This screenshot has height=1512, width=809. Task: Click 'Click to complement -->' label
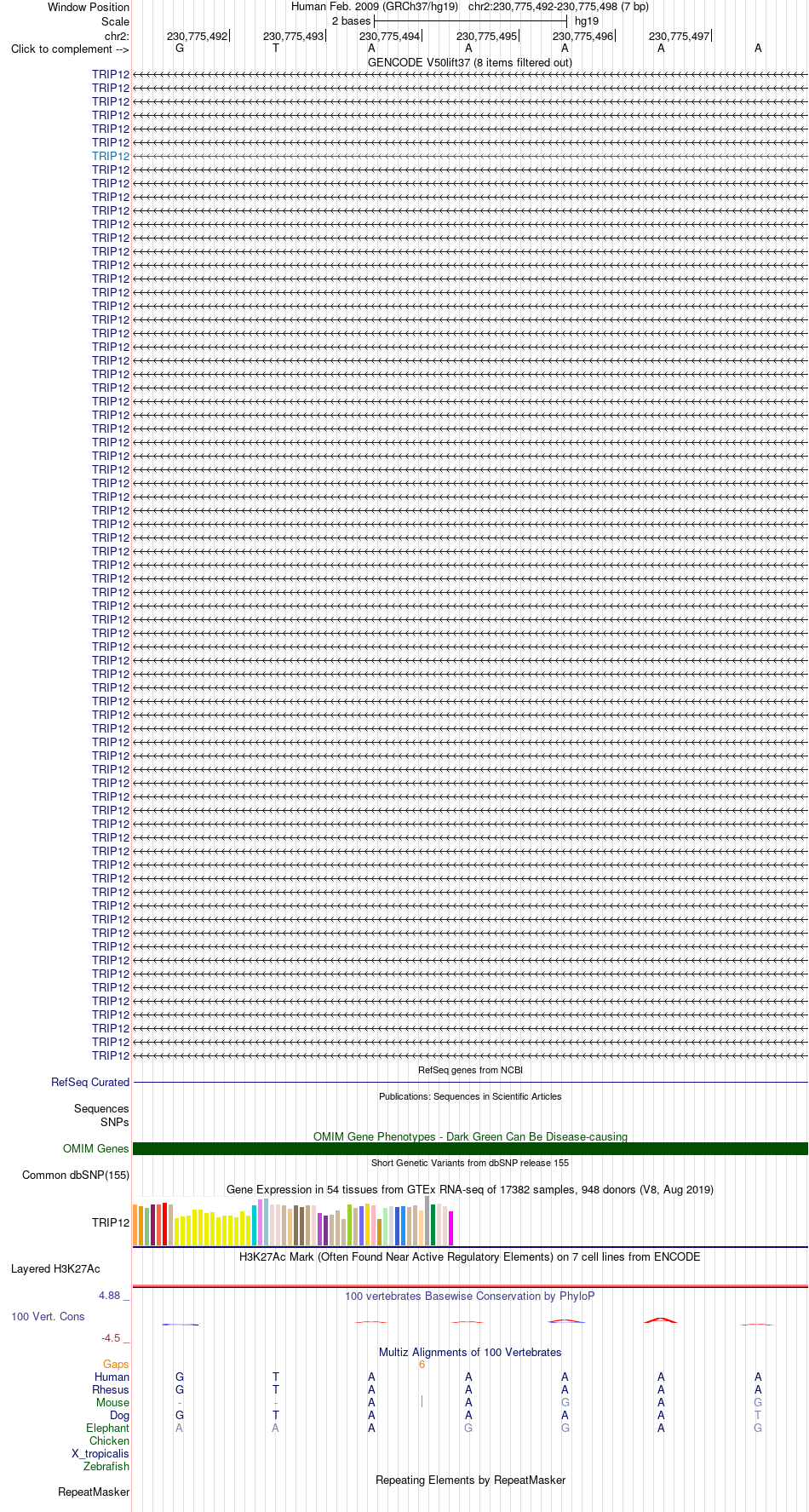(70, 49)
